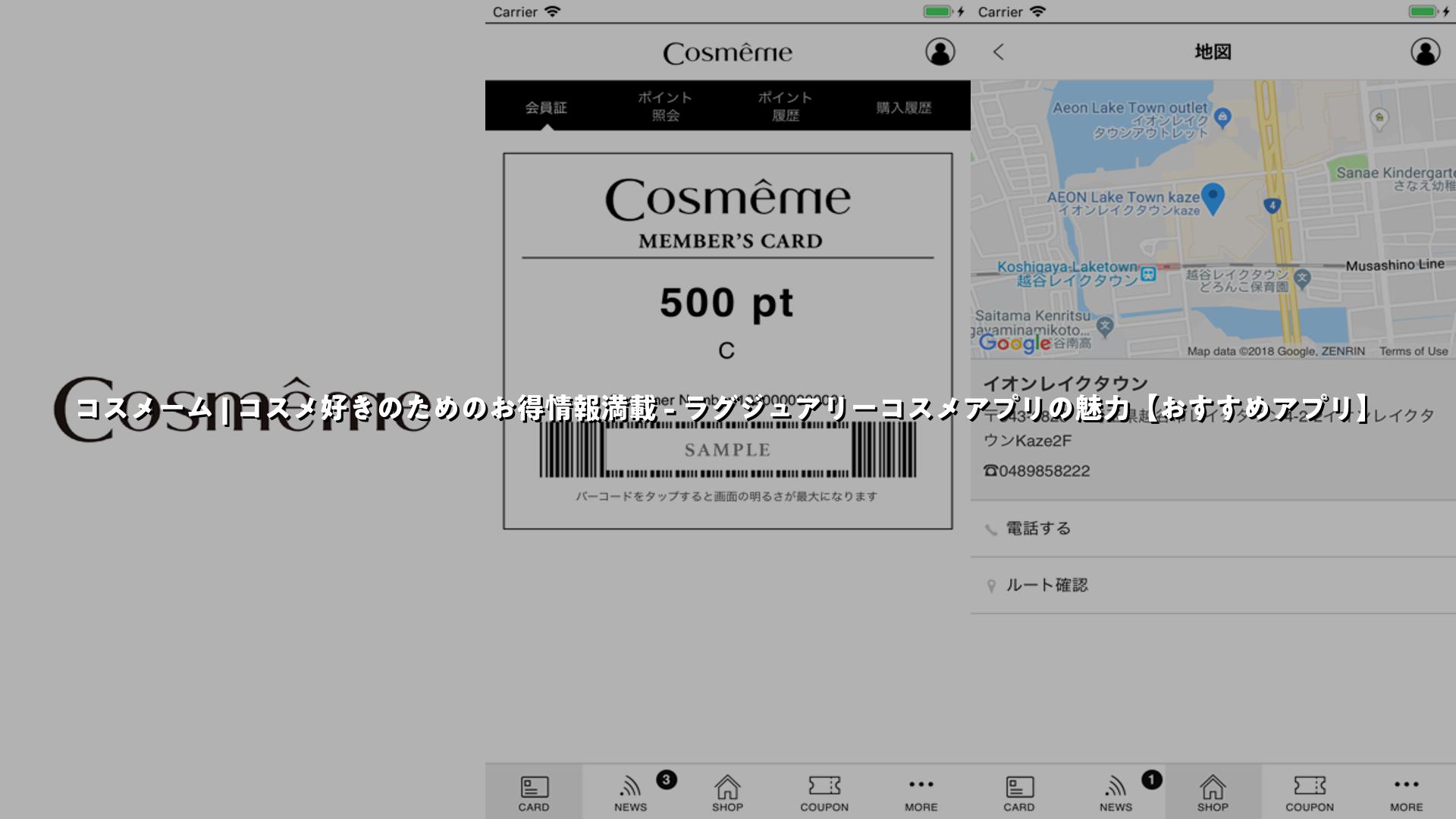The width and height of the screenshot is (1456, 819).
Task: Click the Aeon Lake Town outlet shopping marker
Action: coord(1222,117)
